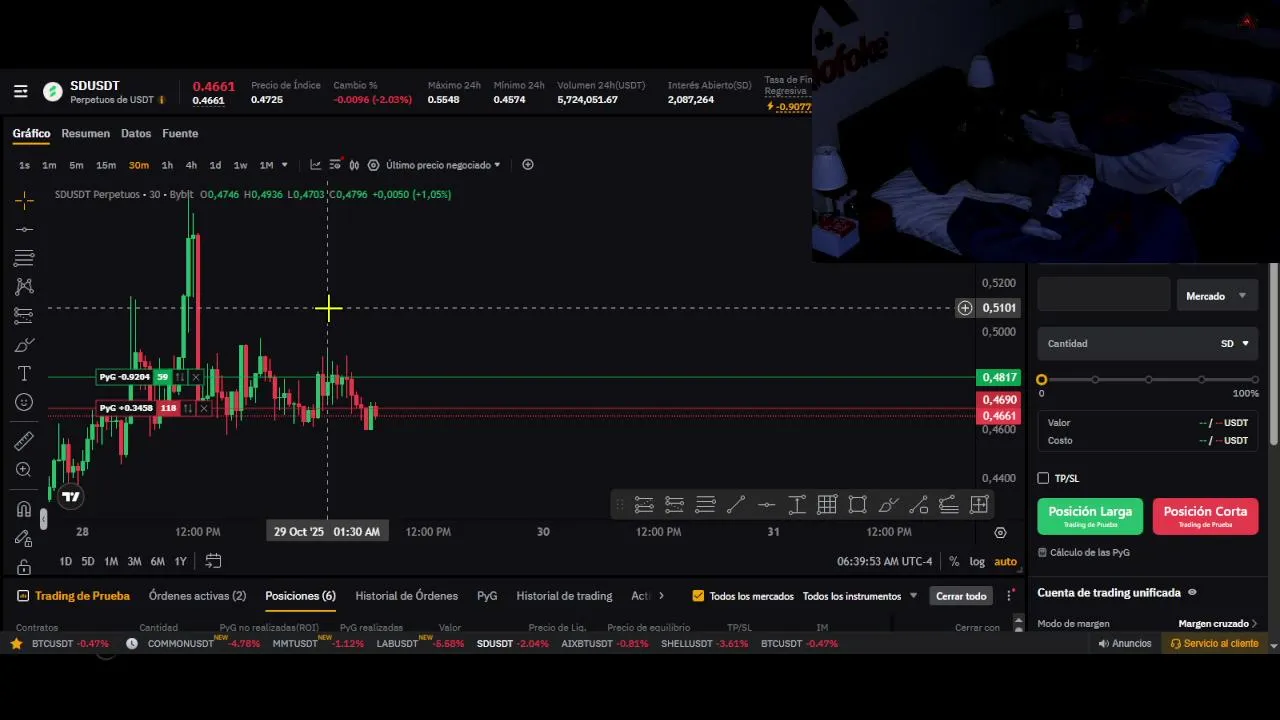
Task: Open the emoji icons tool
Action: [24, 402]
